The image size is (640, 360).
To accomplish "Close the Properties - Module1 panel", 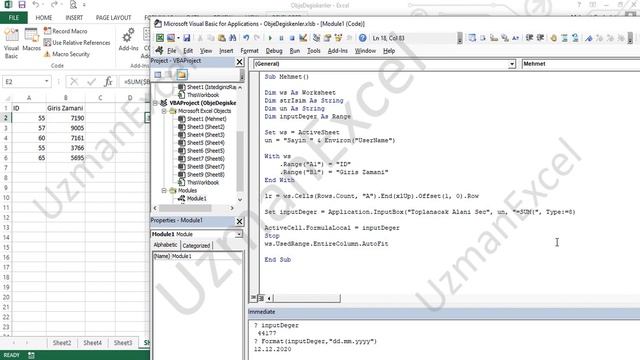I will pyautogui.click(x=240, y=221).
